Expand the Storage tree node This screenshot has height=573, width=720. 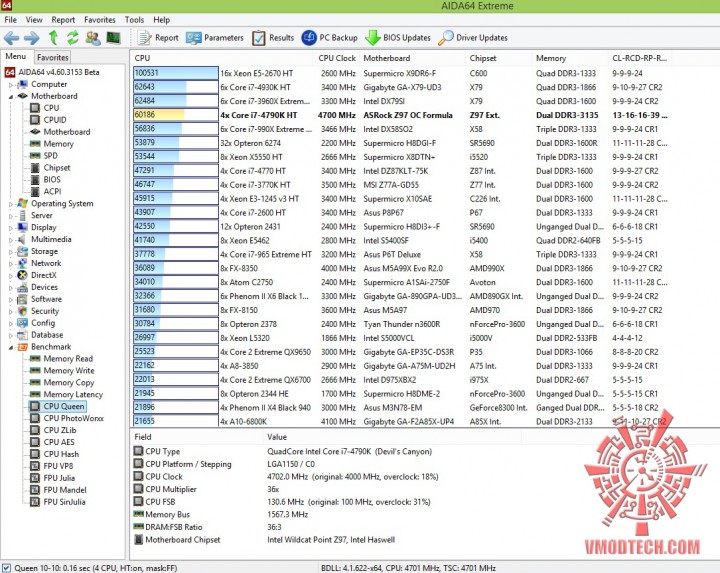(x=11, y=252)
